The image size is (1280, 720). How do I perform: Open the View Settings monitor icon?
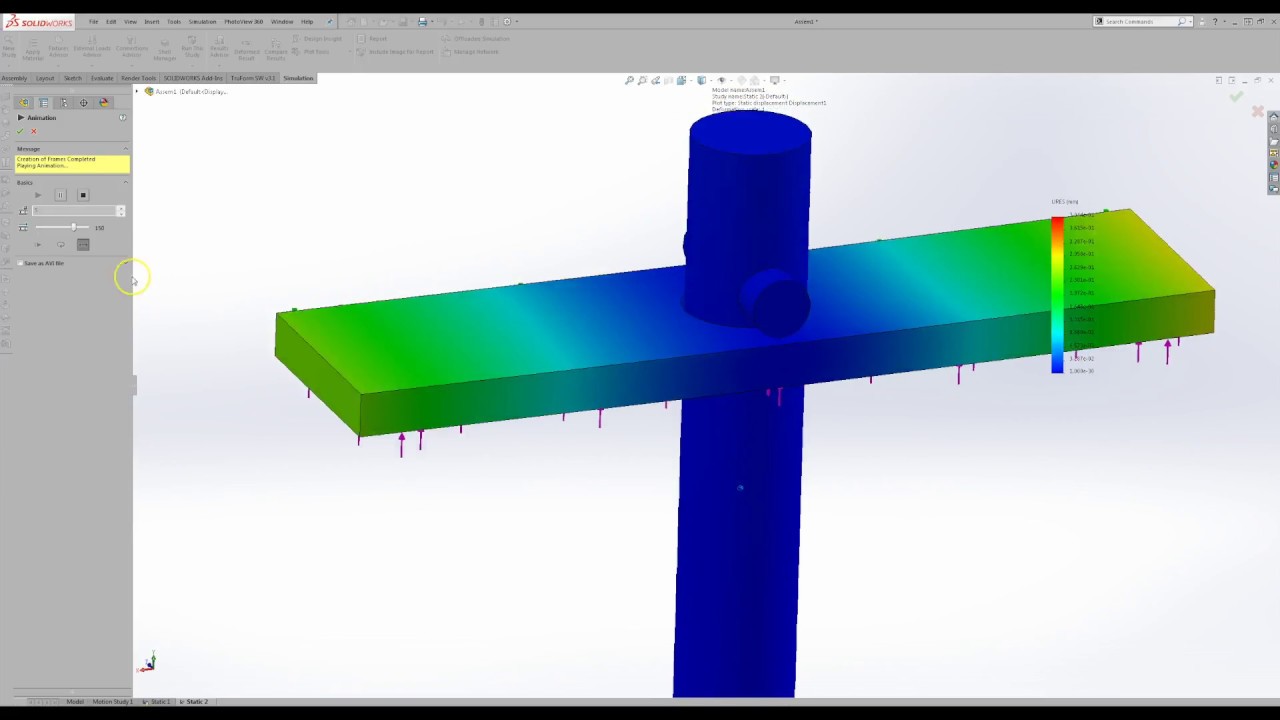click(774, 80)
